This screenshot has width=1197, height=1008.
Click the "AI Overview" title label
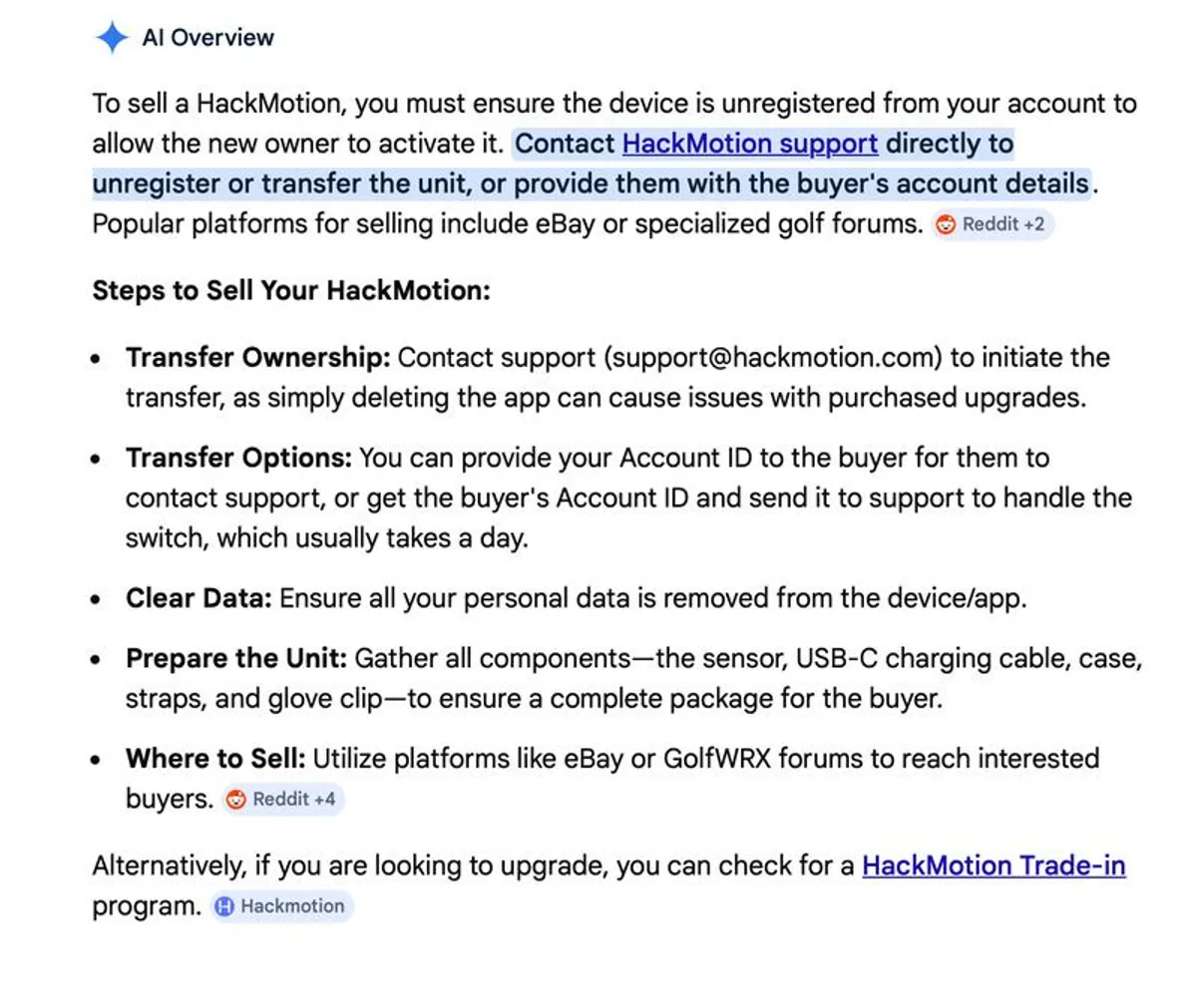click(x=207, y=38)
